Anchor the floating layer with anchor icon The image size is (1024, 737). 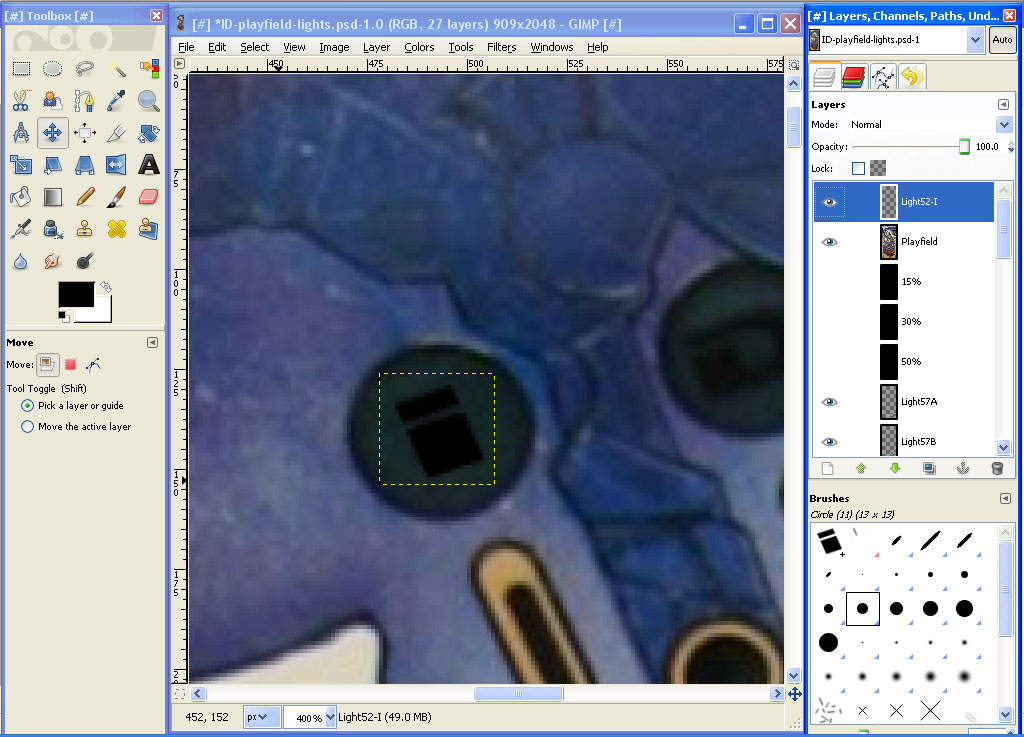coord(963,468)
